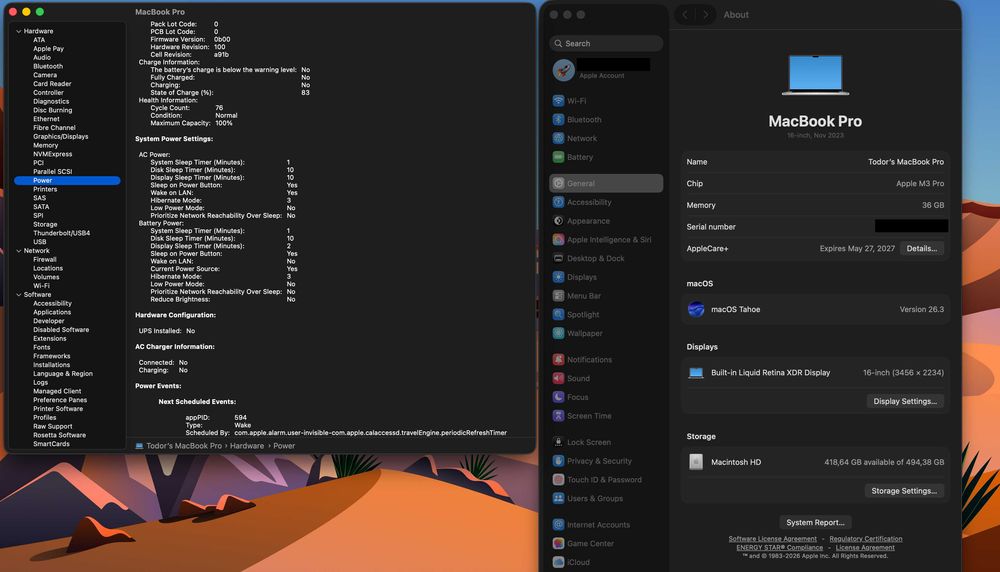The height and width of the screenshot is (572, 1000).
Task: Open iCloud icon in sidebar
Action: (x=558, y=562)
